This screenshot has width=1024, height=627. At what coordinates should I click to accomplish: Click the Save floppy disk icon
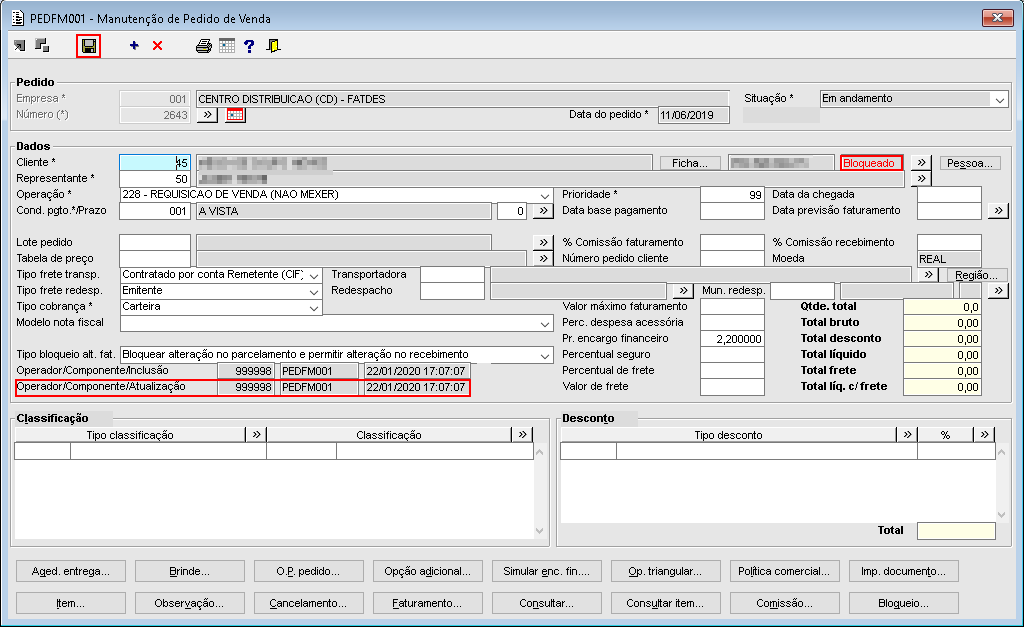click(89, 46)
